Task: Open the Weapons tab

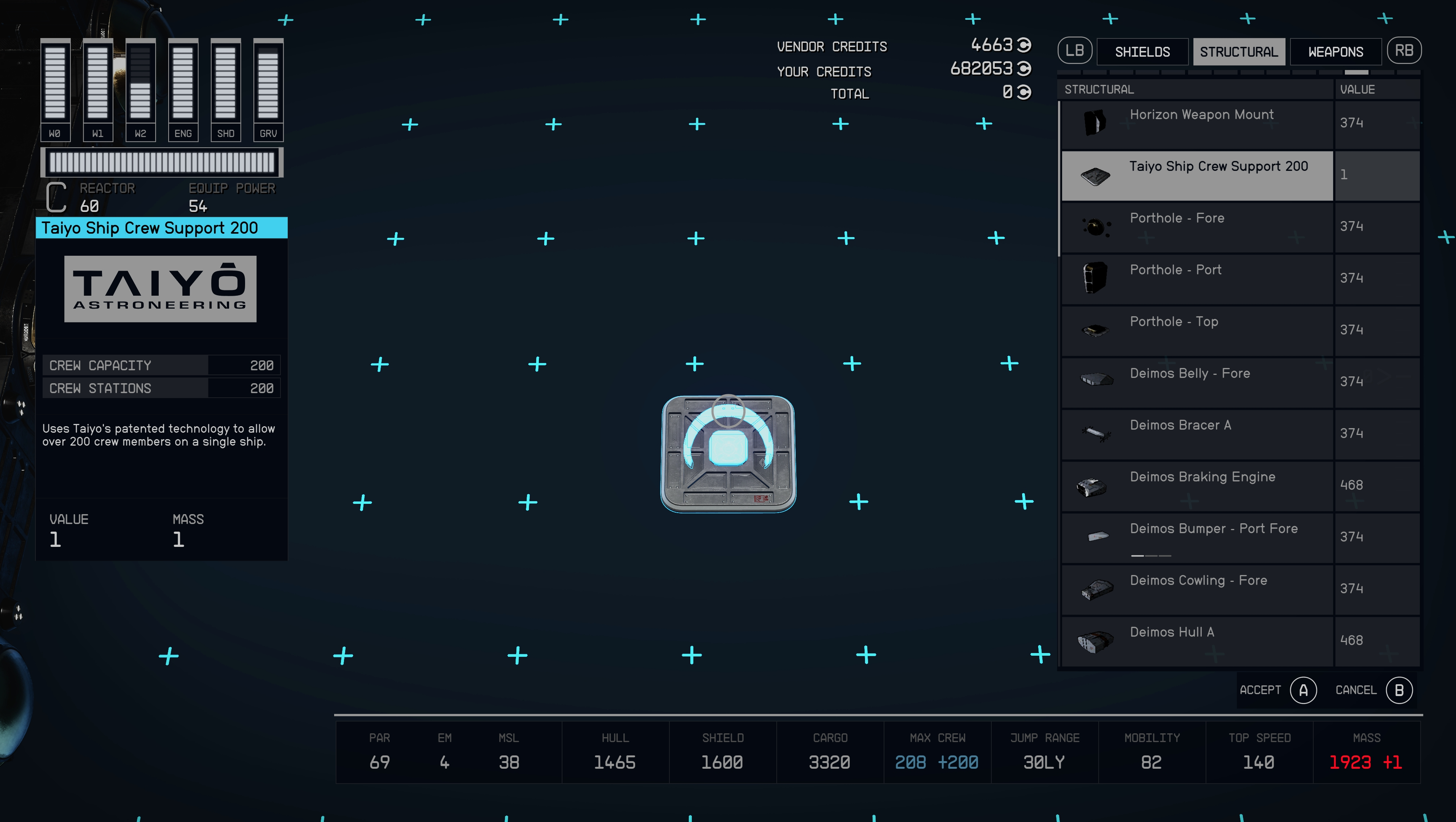Action: [x=1336, y=52]
